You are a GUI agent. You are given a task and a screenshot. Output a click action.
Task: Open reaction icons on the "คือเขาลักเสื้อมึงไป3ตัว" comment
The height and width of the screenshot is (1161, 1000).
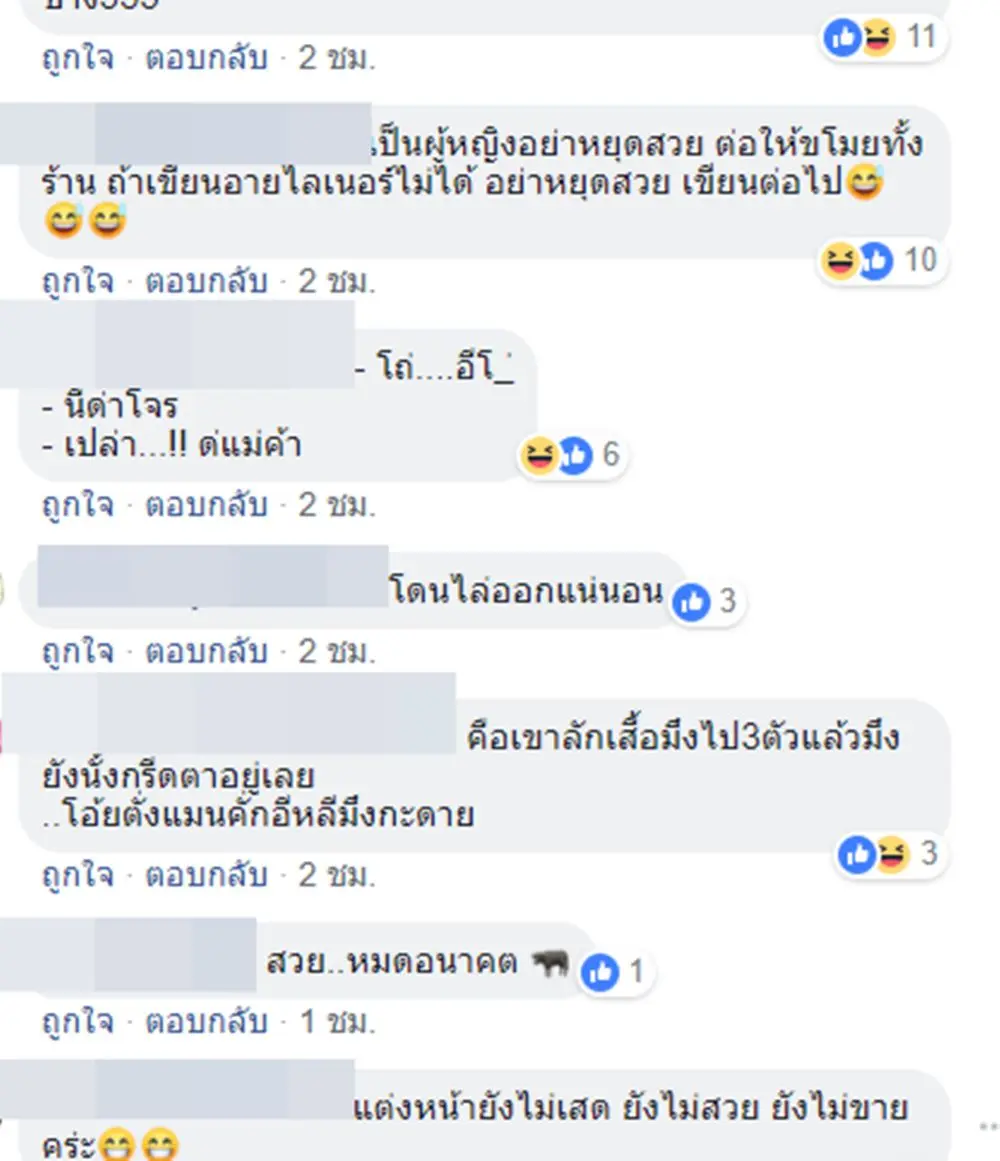(873, 854)
